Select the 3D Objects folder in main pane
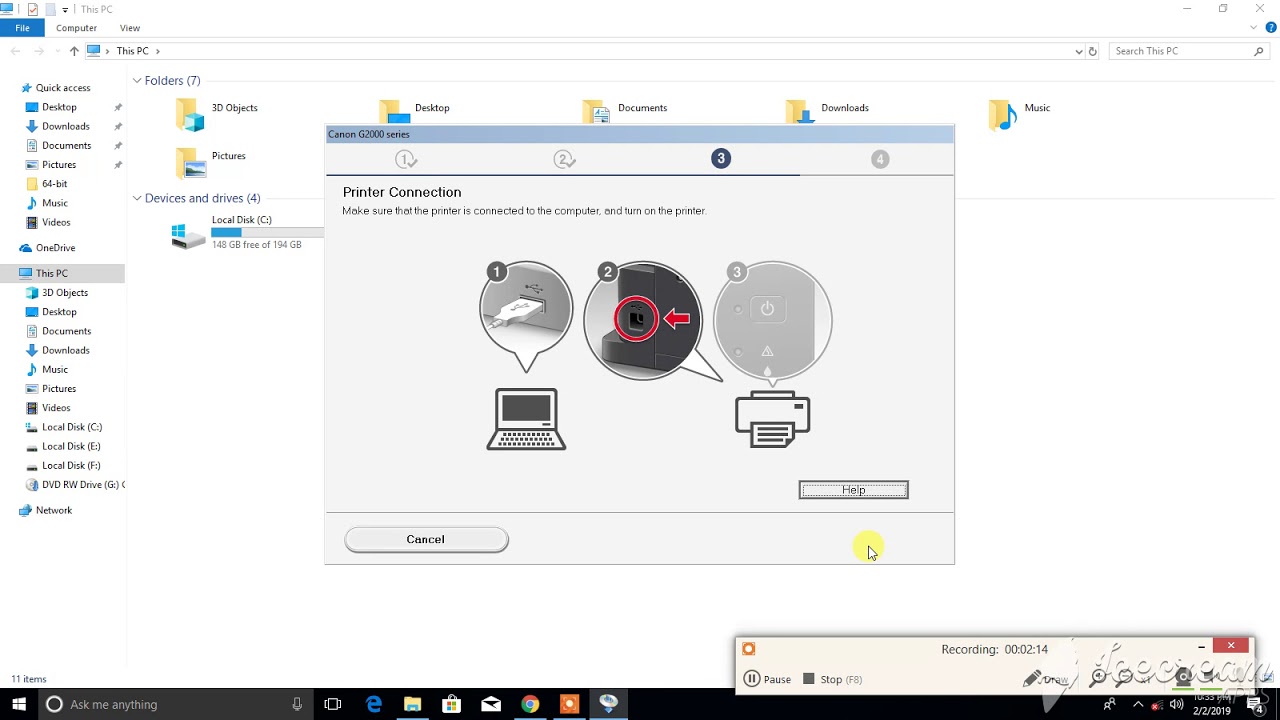The height and width of the screenshot is (720, 1280). 218,113
